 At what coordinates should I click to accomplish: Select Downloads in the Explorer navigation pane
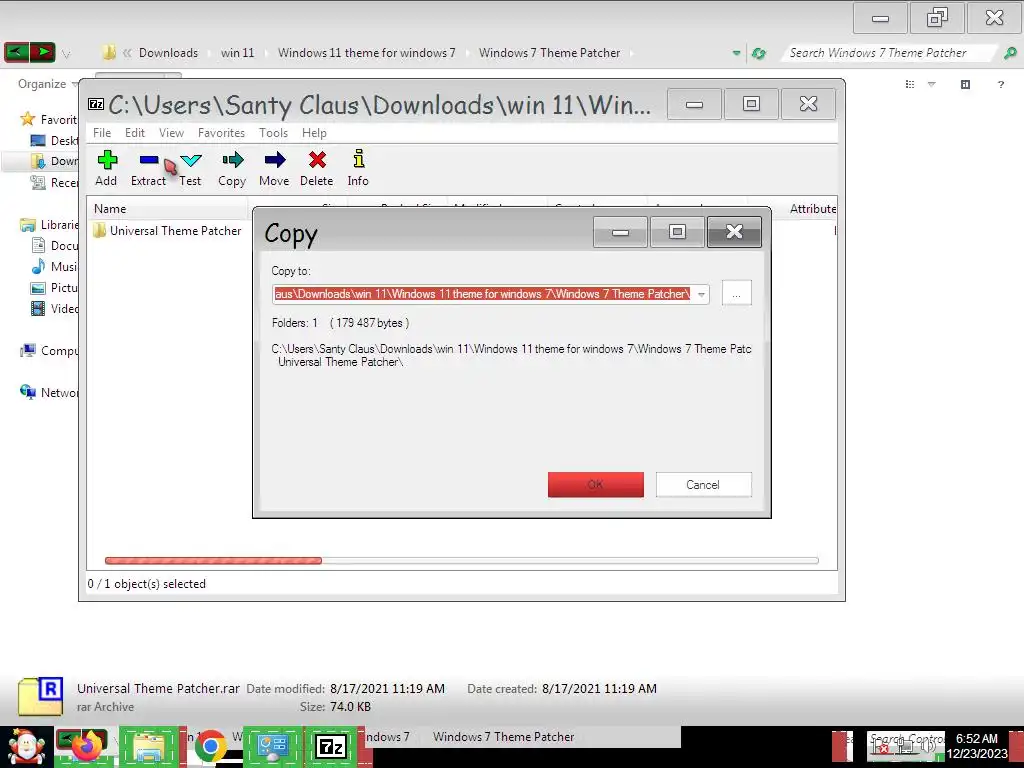click(54, 161)
